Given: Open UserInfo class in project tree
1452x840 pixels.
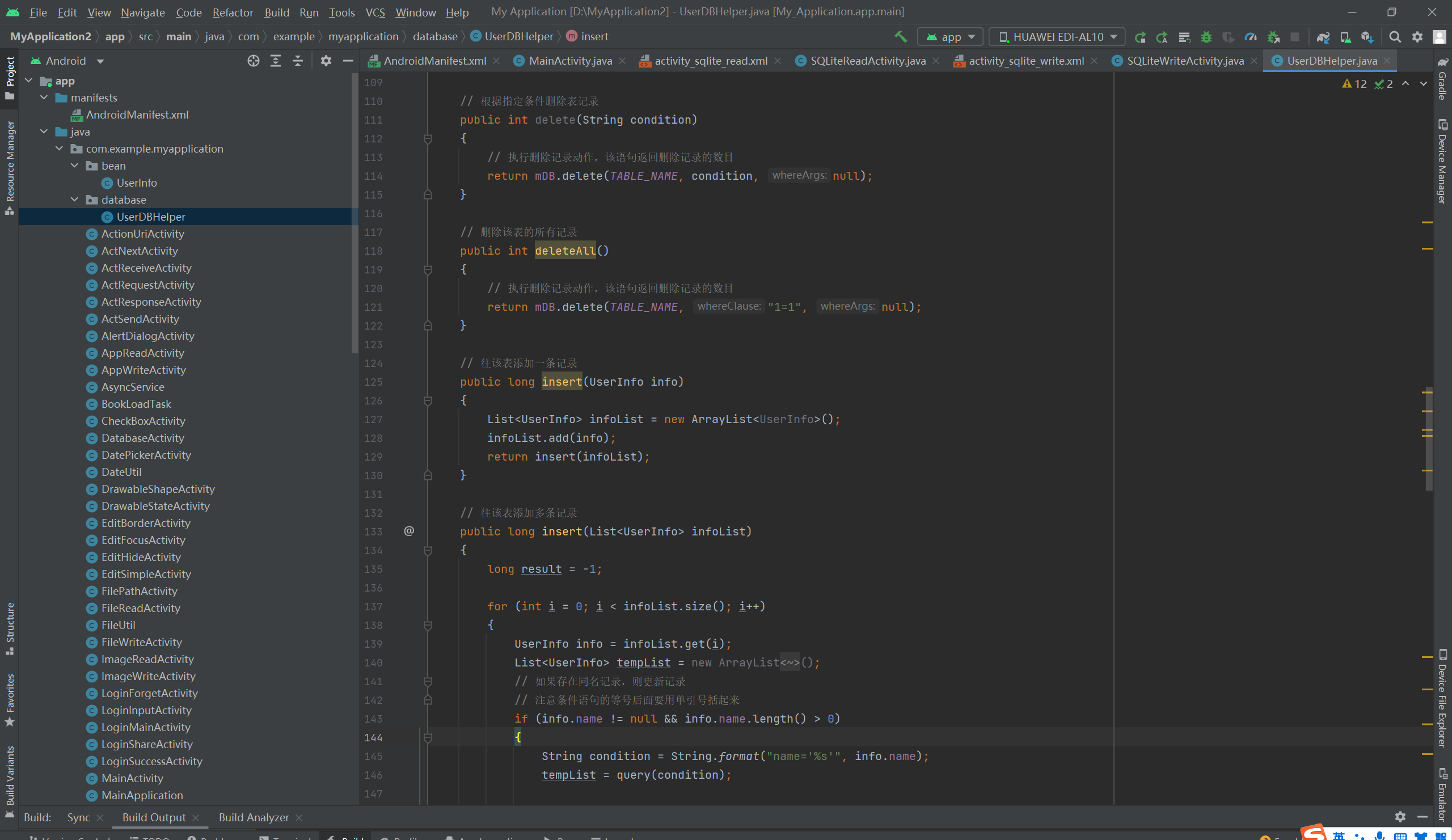Looking at the screenshot, I should click(x=137, y=183).
